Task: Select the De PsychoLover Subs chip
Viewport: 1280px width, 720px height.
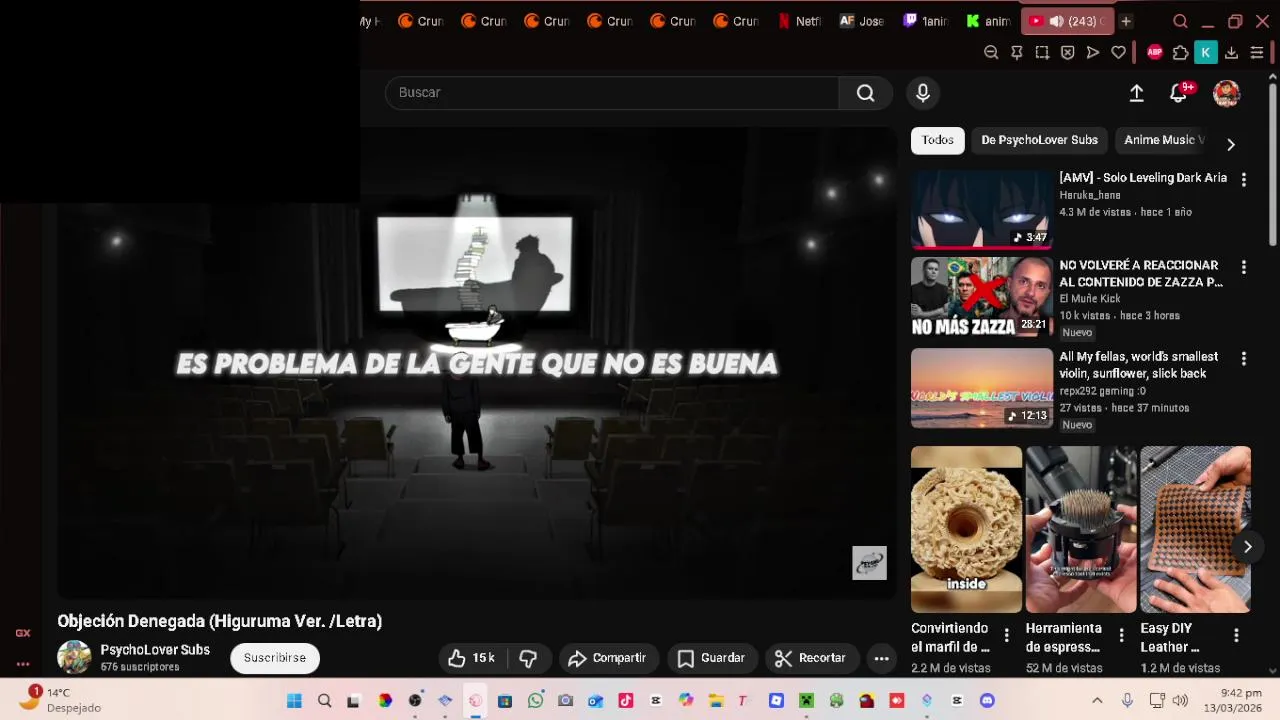Action: tap(1039, 140)
